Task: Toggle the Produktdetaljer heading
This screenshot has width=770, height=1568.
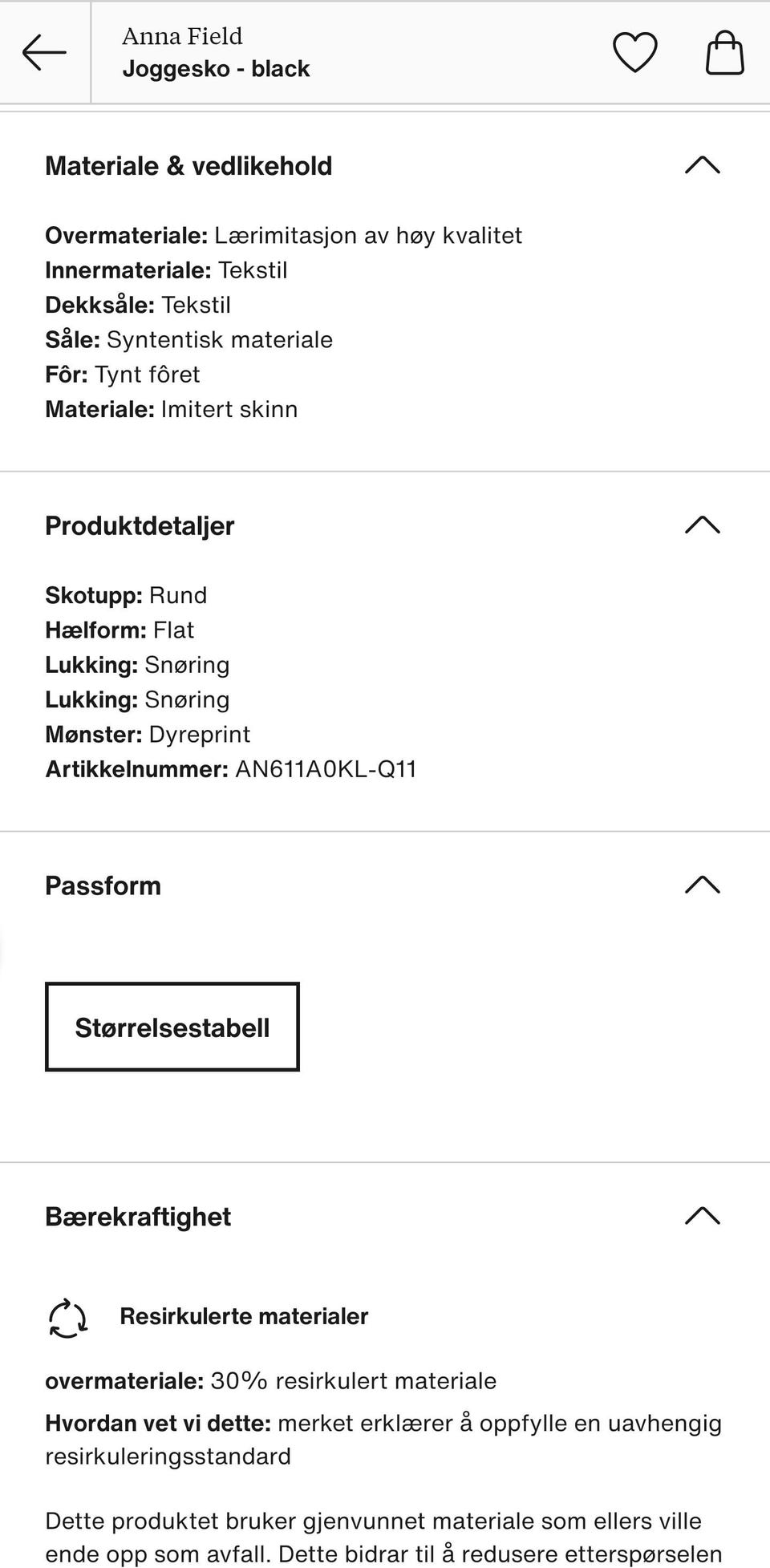Action: point(140,525)
